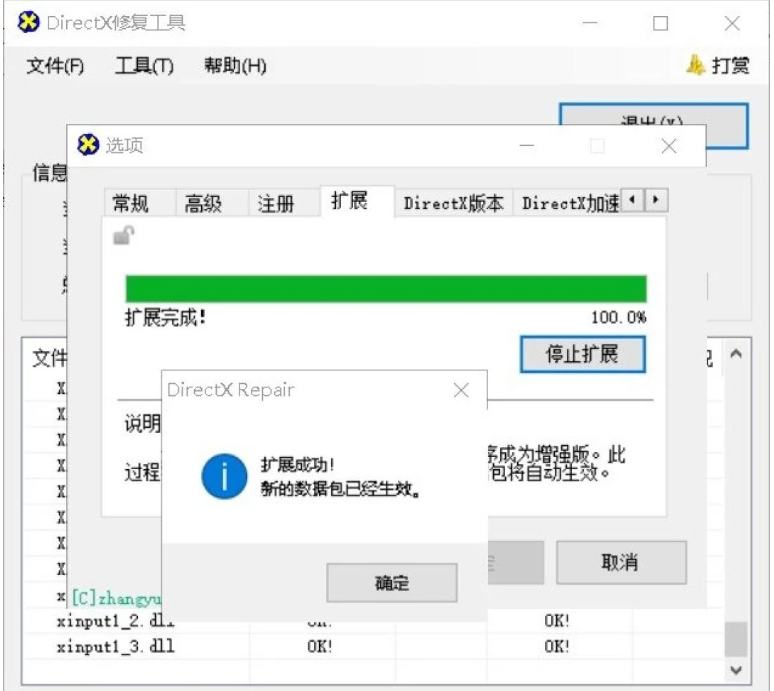
Task: Select the 注册 tab
Action: click(x=276, y=203)
